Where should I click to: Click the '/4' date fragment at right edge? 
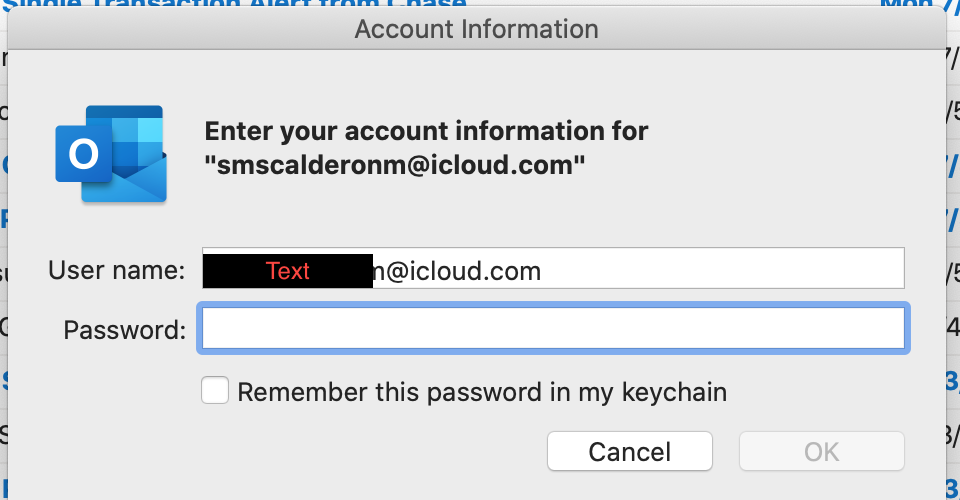coord(951,326)
